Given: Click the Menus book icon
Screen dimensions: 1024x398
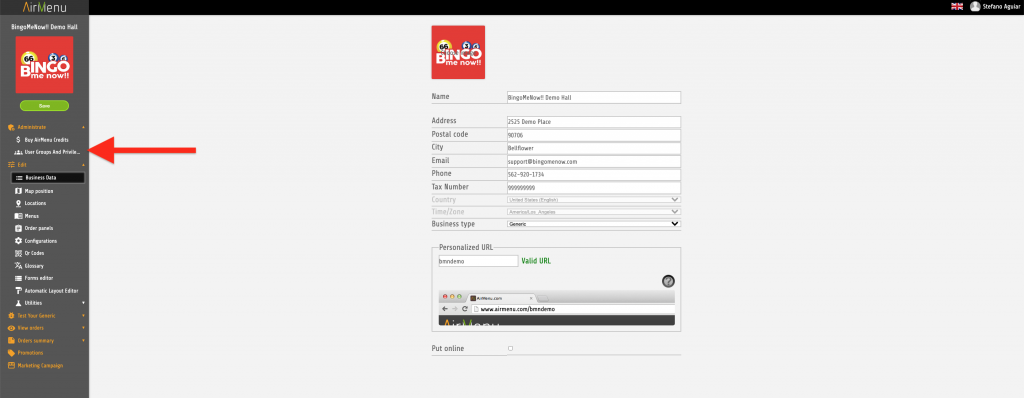Looking at the screenshot, I should pos(18,216).
